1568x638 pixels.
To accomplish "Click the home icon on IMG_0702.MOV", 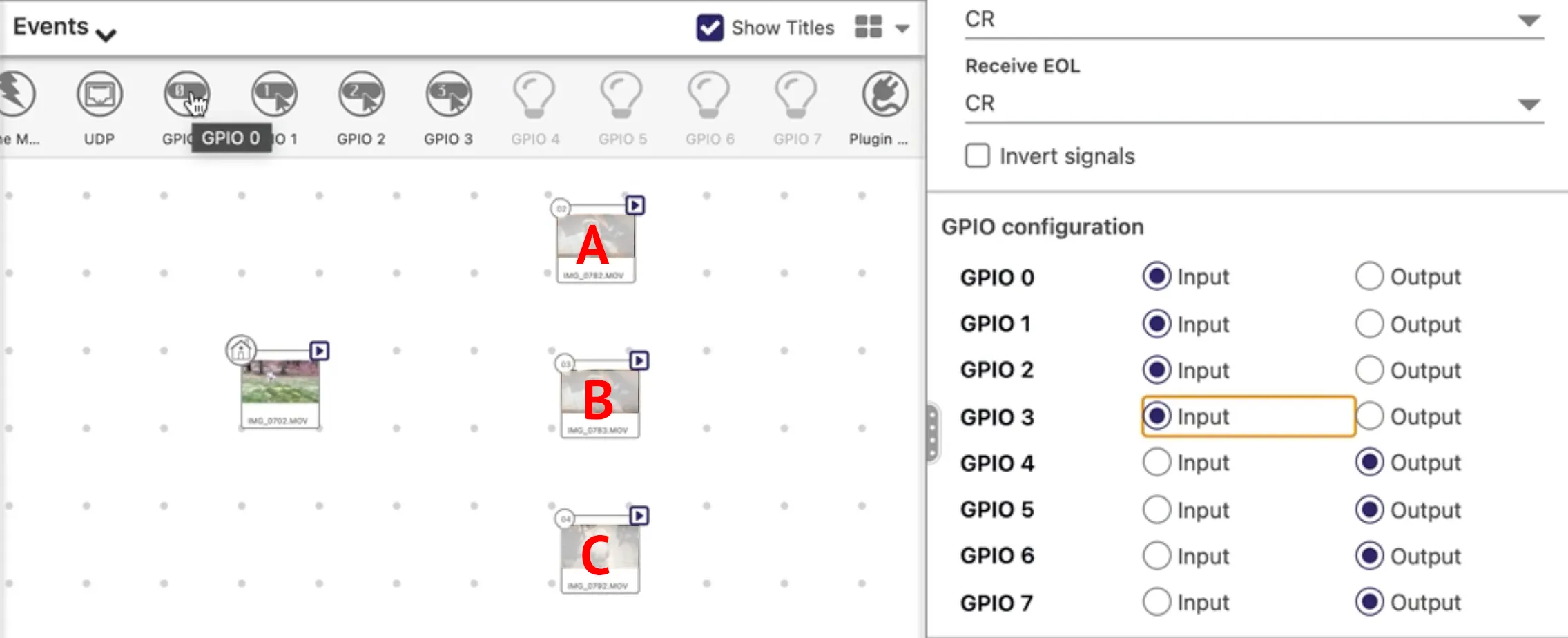I will point(241,350).
